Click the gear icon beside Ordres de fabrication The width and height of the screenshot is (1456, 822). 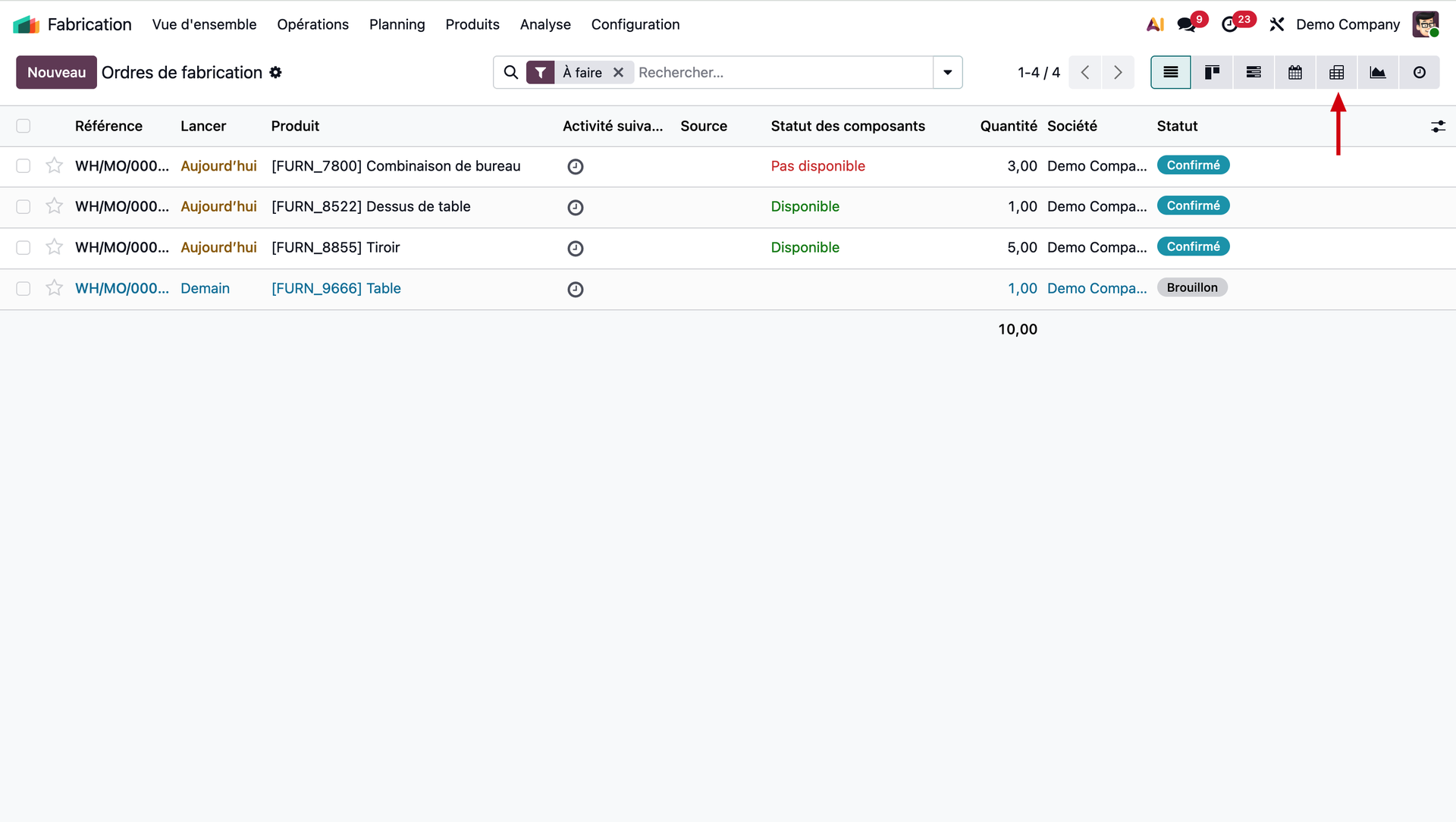pyautogui.click(x=276, y=73)
